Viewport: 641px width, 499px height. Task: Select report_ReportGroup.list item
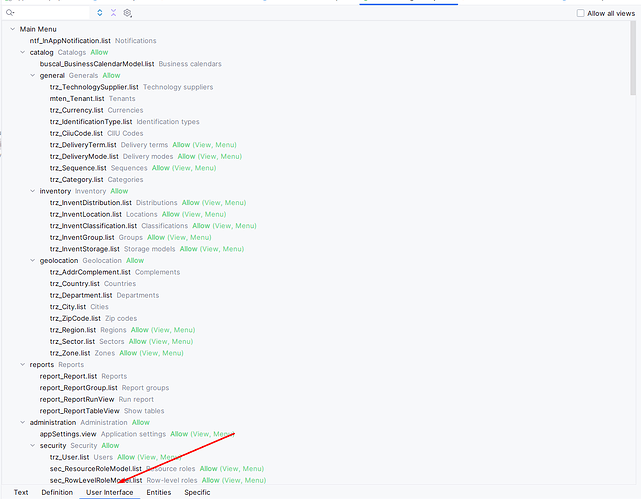(78, 388)
